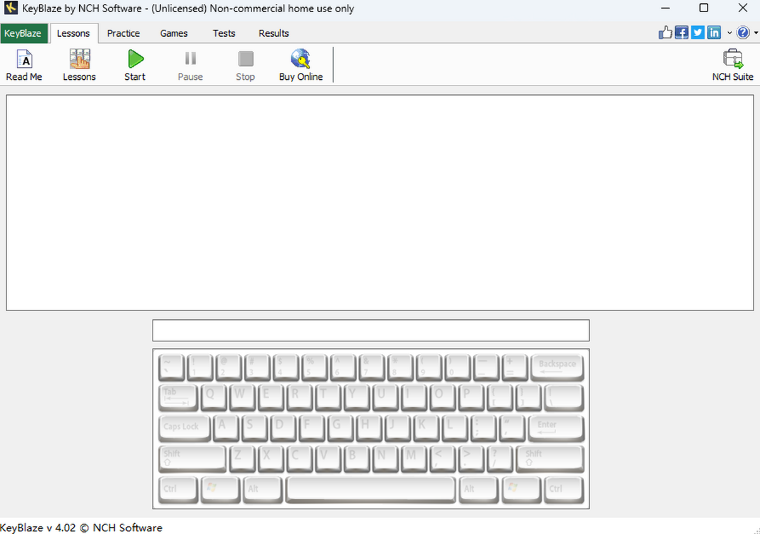The width and height of the screenshot is (760, 534).
Task: Click the left Ctrl key
Action: tap(178, 489)
